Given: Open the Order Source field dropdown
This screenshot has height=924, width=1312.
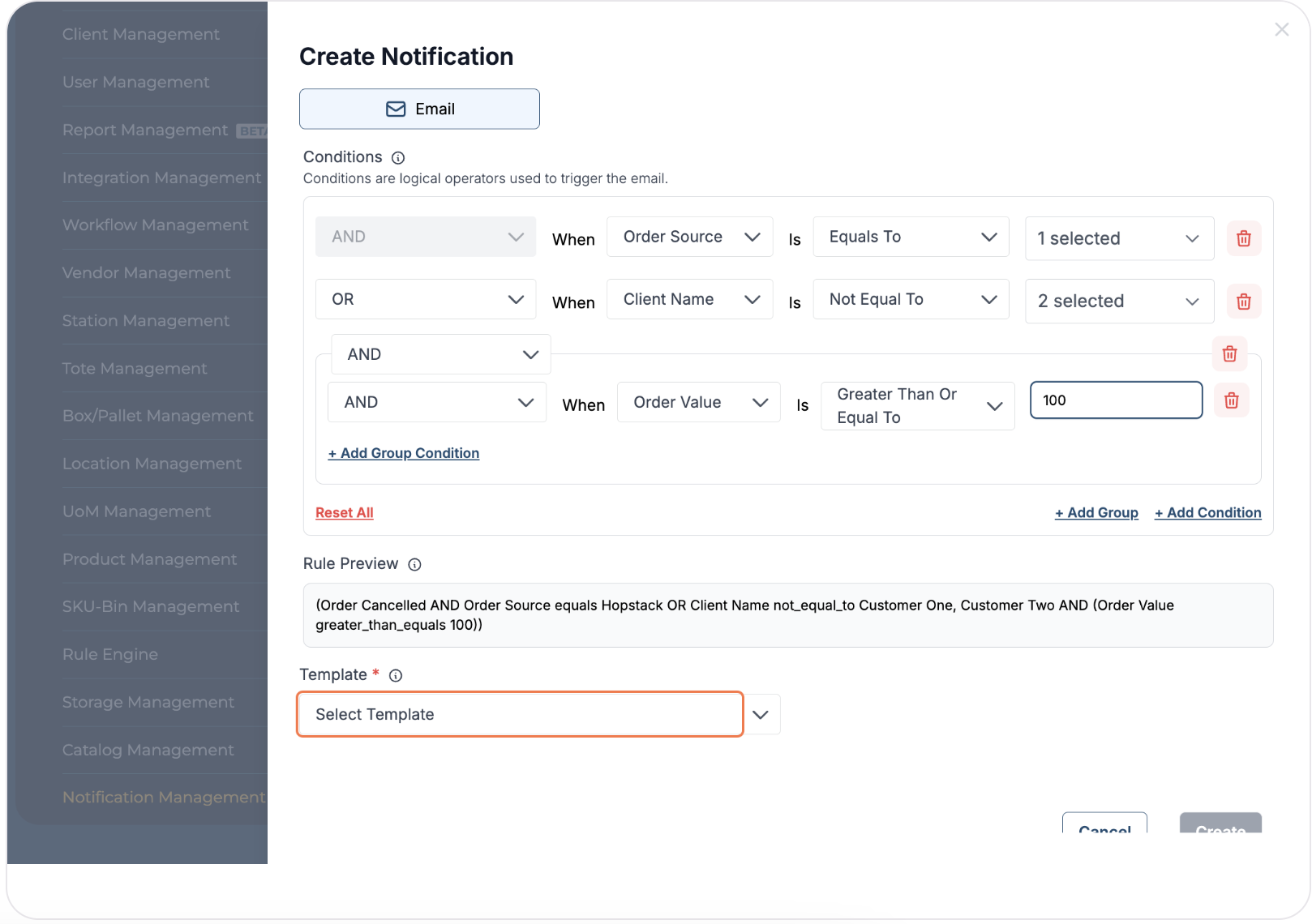Looking at the screenshot, I should coord(689,237).
